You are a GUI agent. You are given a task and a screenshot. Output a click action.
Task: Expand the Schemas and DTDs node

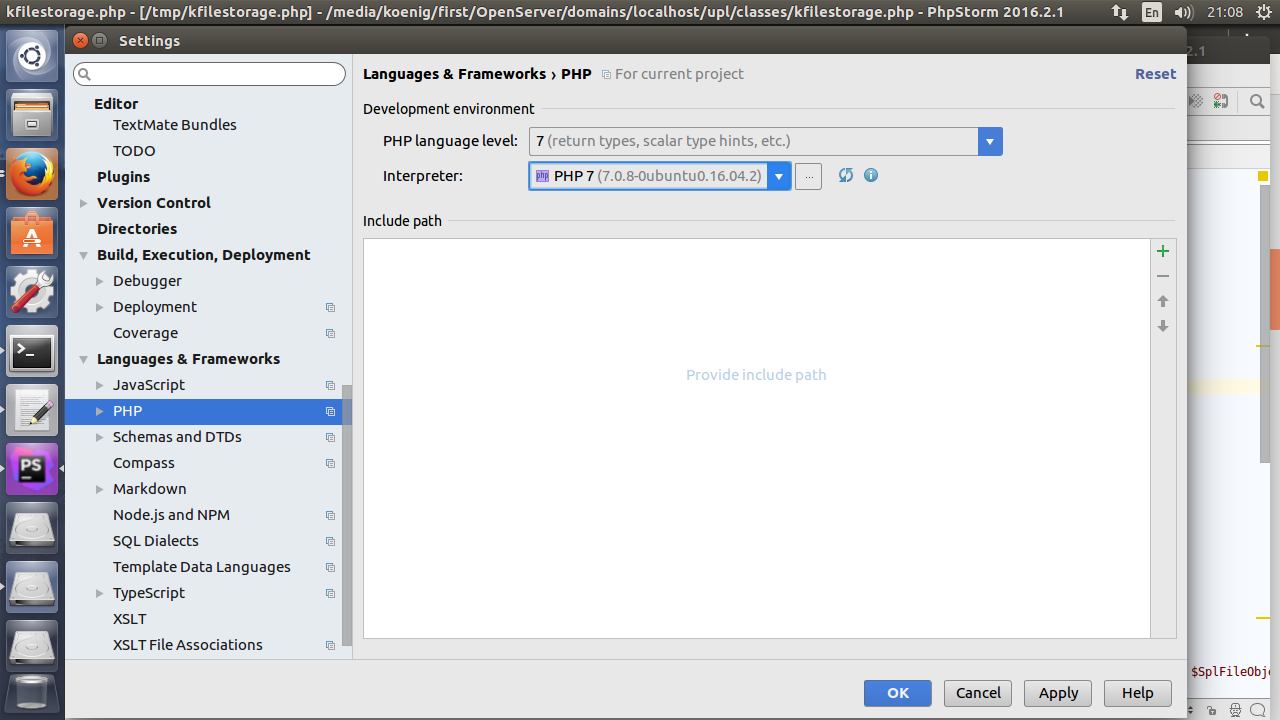point(100,437)
